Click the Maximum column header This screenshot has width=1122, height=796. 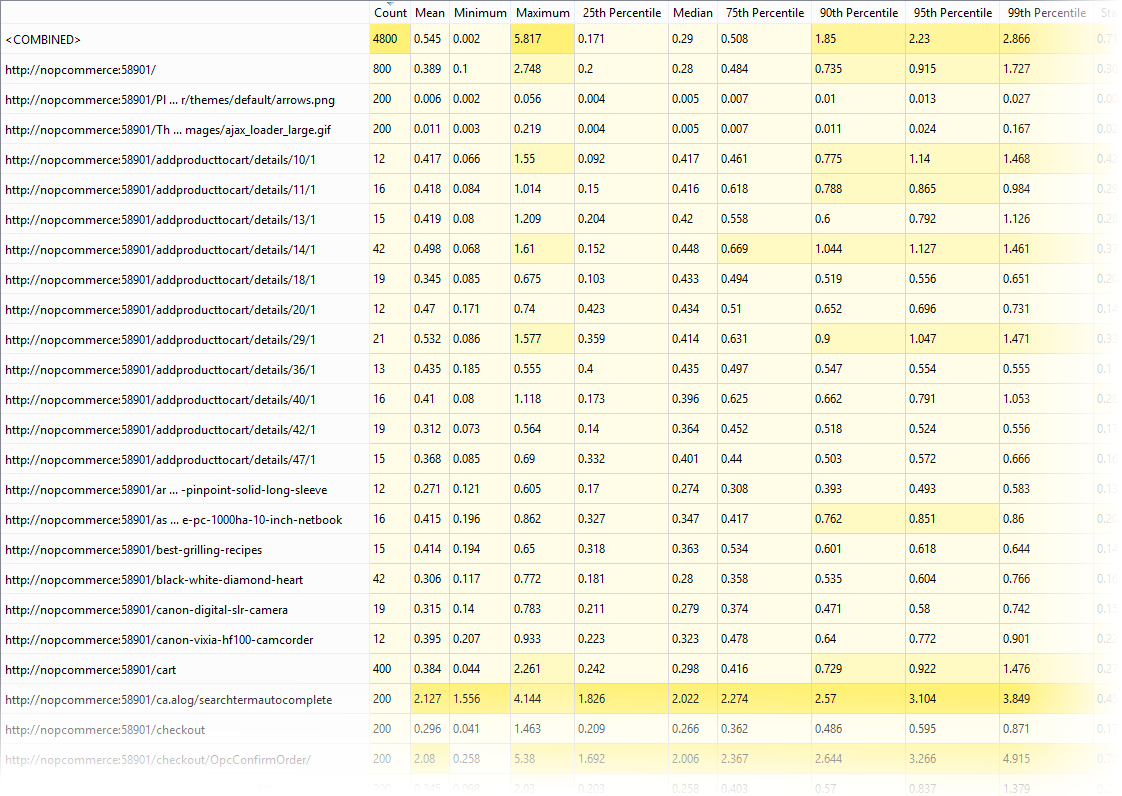(542, 13)
